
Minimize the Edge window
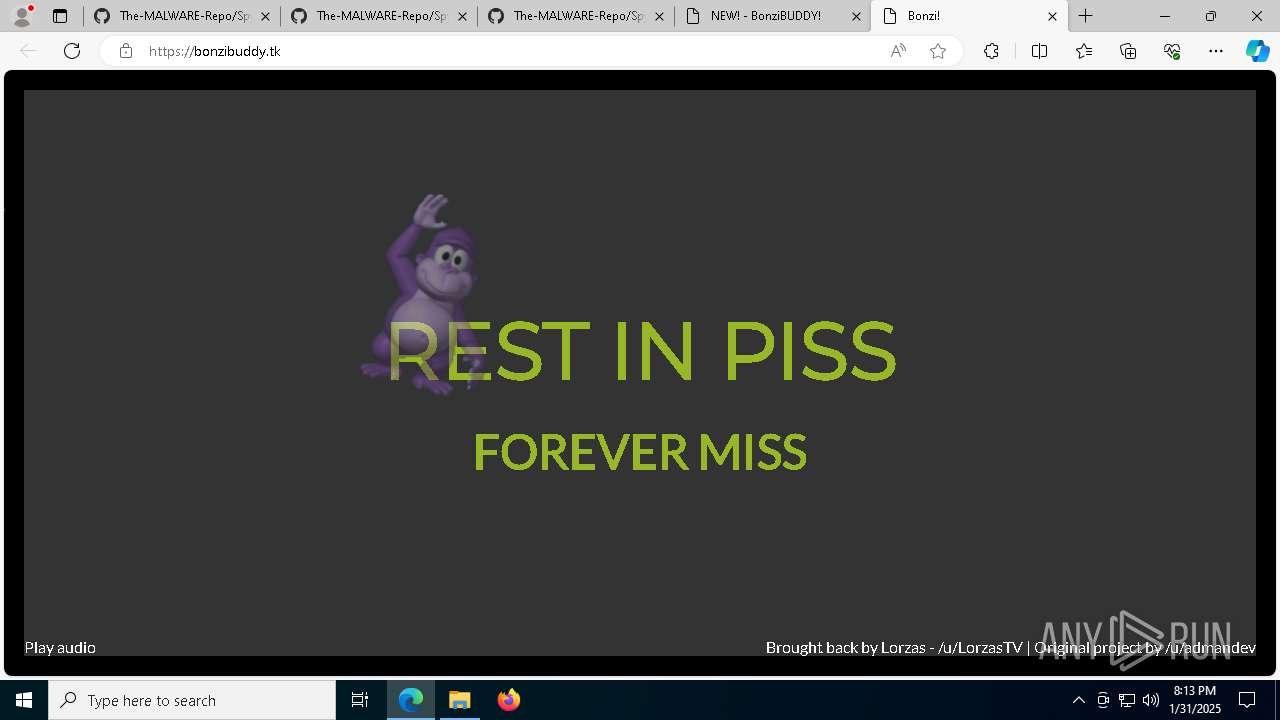[1165, 16]
